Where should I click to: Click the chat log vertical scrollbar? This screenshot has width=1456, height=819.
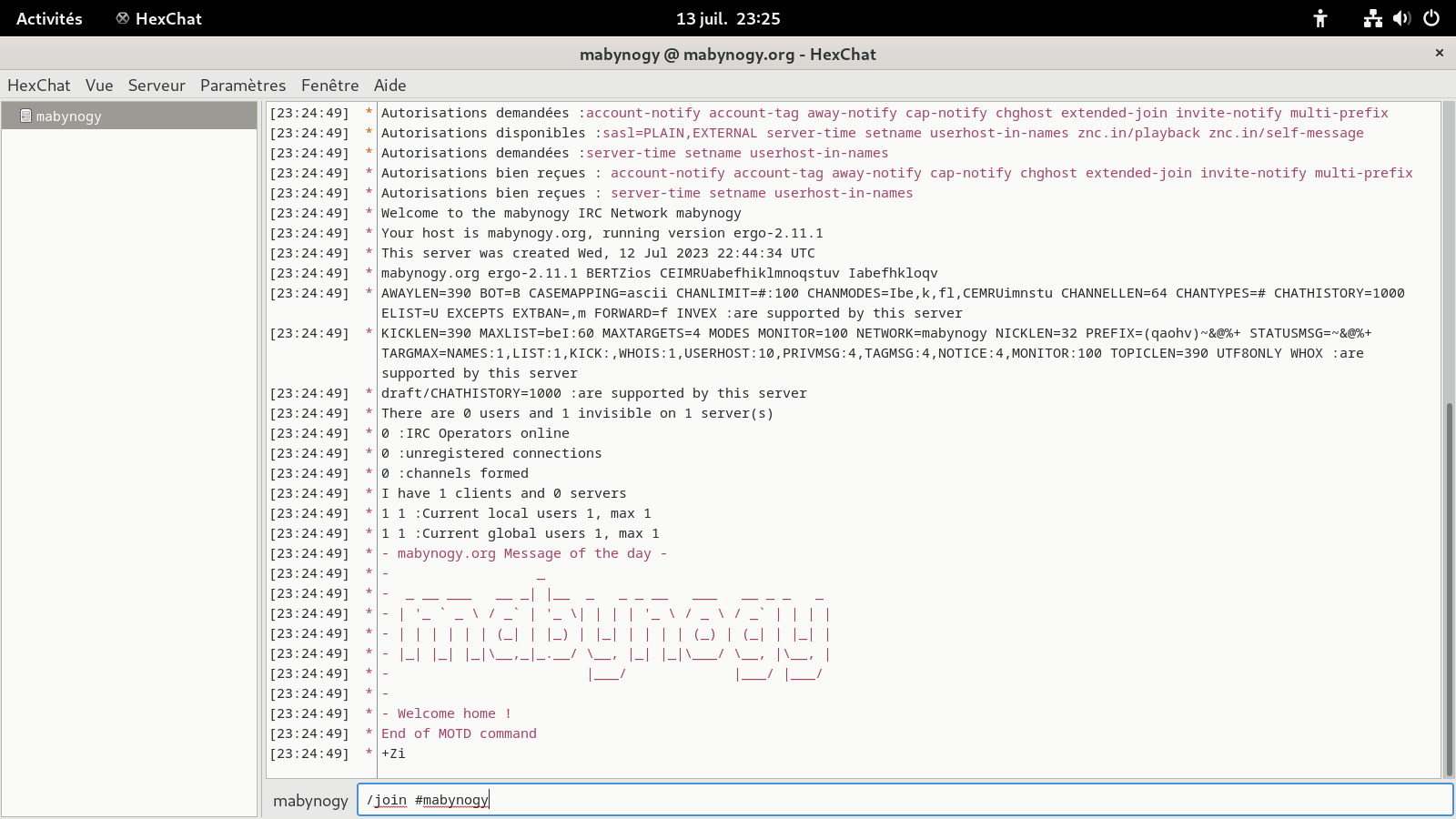(x=1449, y=590)
